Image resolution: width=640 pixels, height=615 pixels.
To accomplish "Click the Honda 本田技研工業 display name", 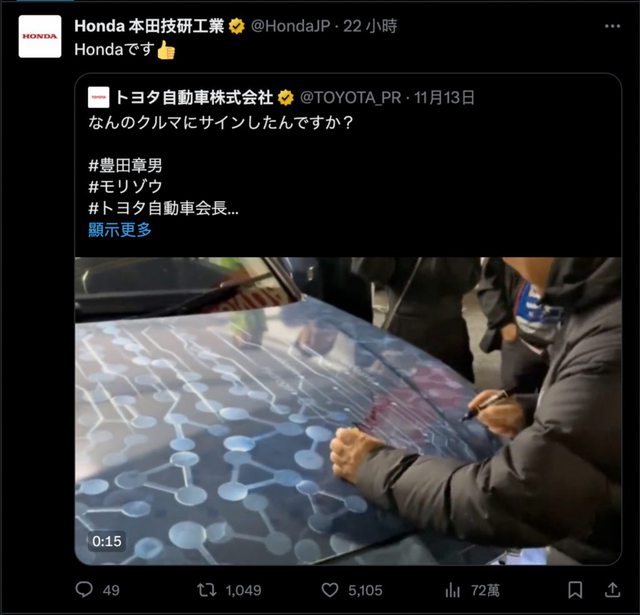I will click(149, 27).
